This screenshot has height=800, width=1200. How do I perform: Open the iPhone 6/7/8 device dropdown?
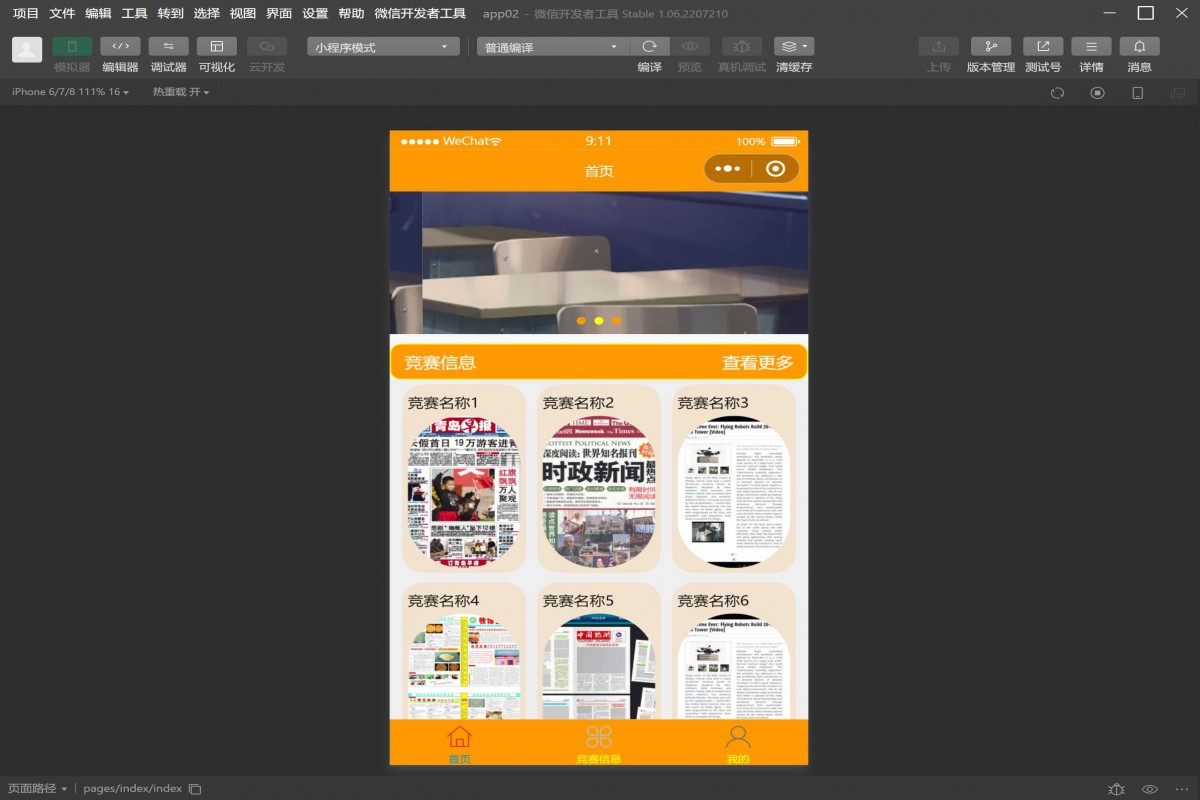[70, 92]
